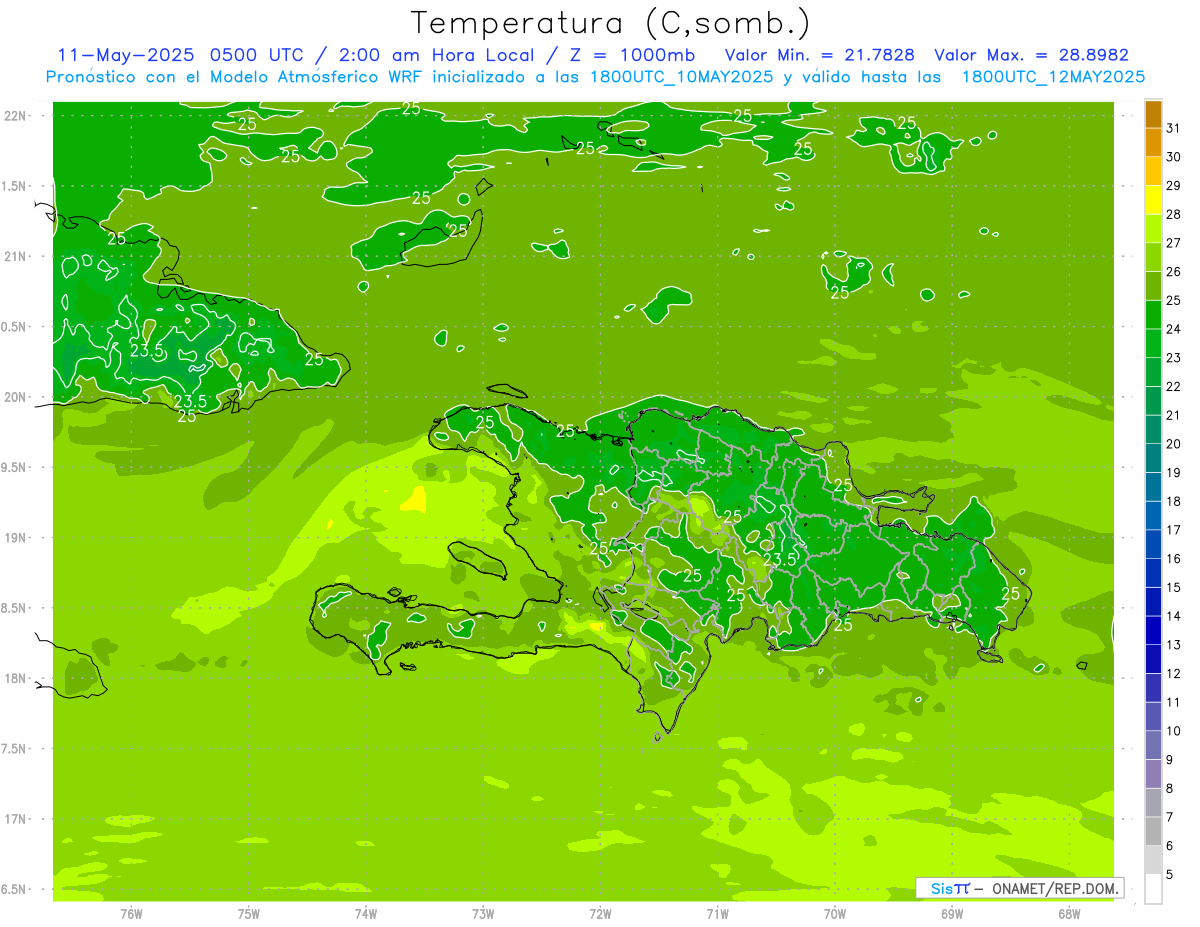Click the legend value "29"

pyautogui.click(x=1174, y=186)
